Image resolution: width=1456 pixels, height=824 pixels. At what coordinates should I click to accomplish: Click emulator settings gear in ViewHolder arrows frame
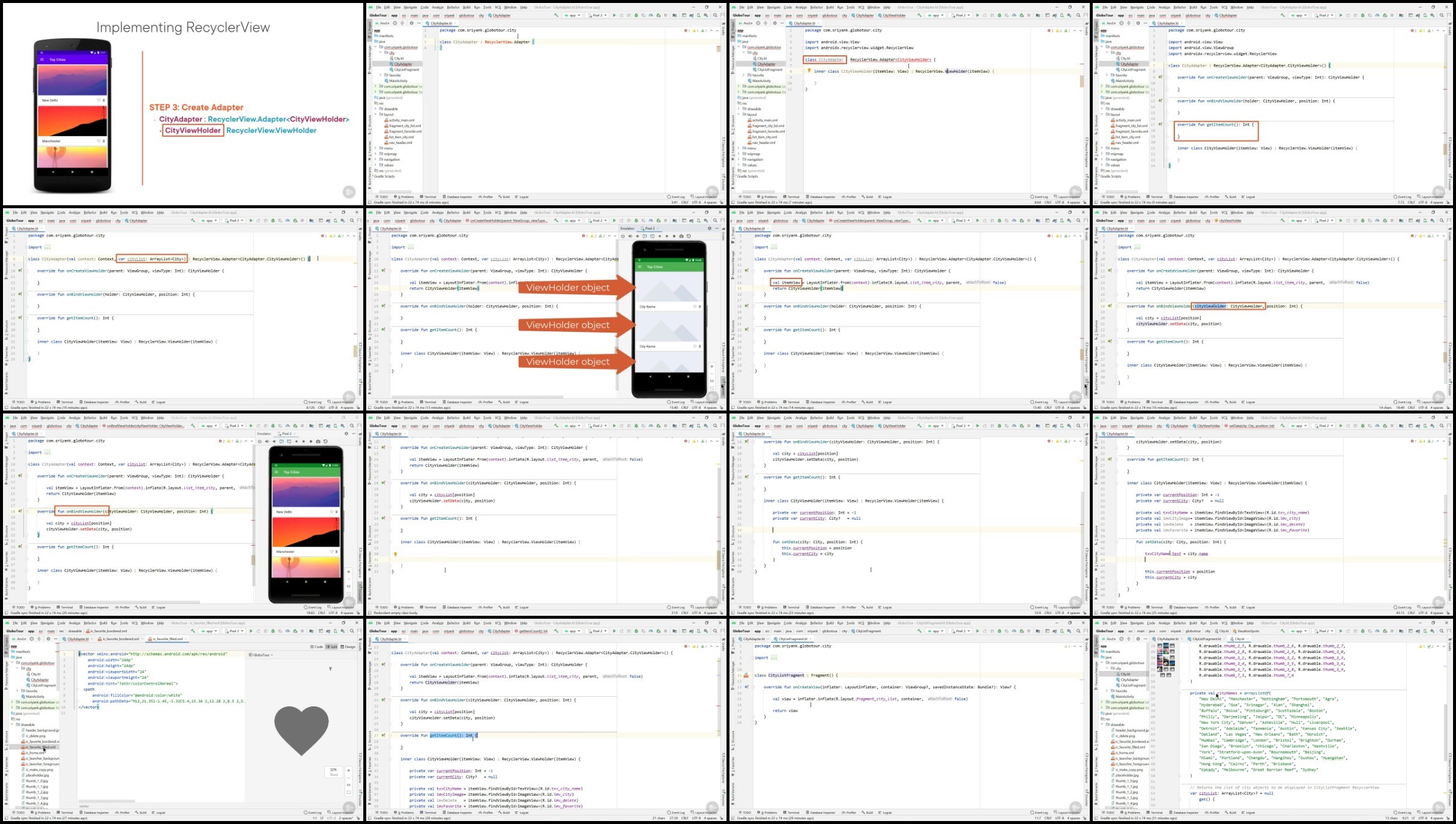[709, 228]
